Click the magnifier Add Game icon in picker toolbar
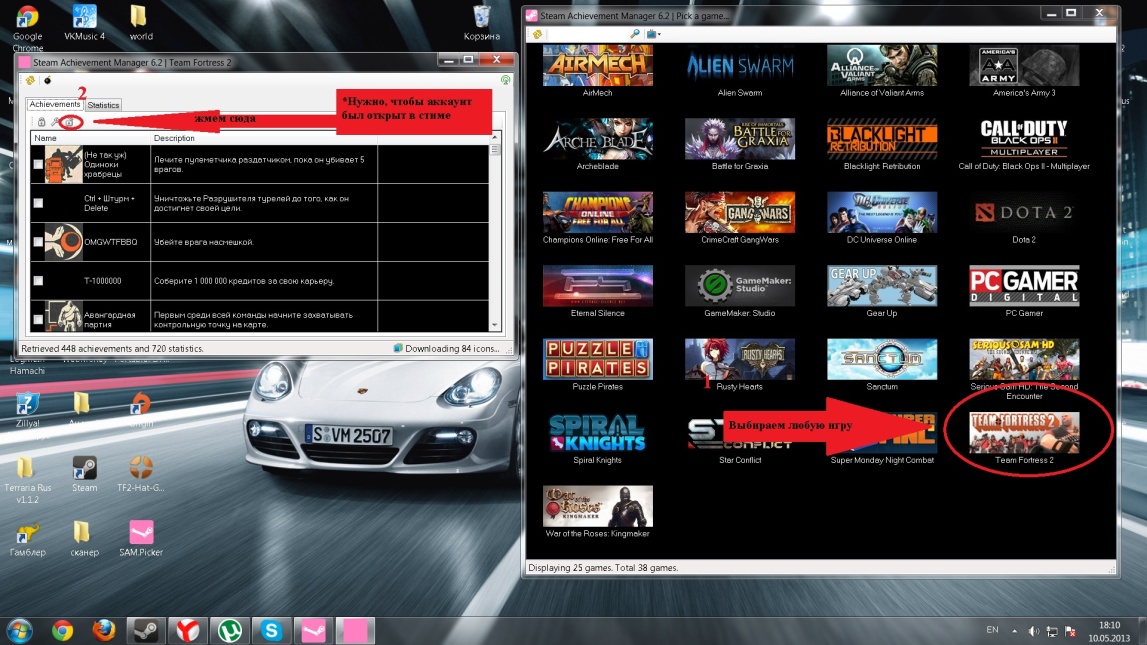This screenshot has height=645, width=1147. coord(635,34)
